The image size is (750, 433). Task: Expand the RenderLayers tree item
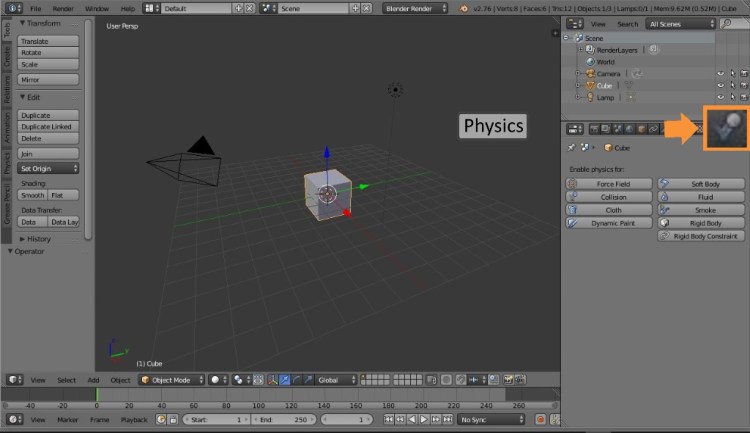tap(580, 50)
